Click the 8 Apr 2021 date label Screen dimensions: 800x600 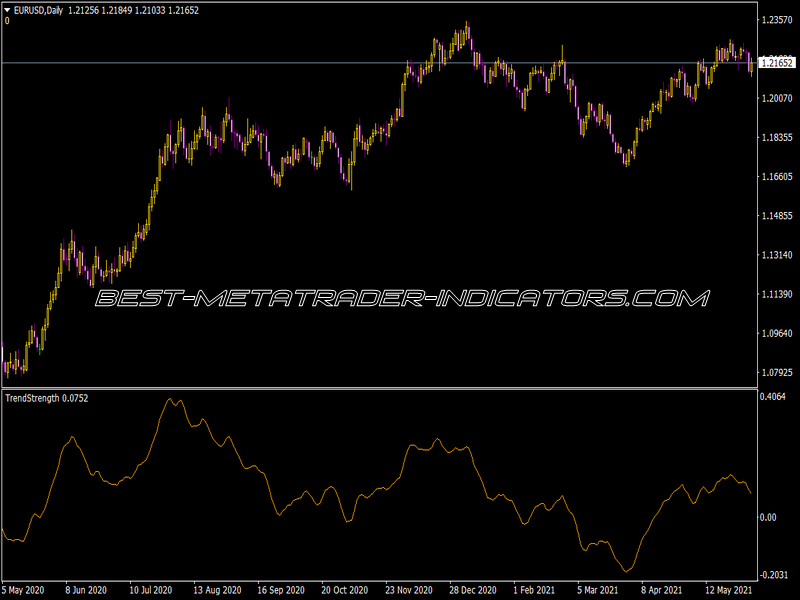pyautogui.click(x=662, y=590)
